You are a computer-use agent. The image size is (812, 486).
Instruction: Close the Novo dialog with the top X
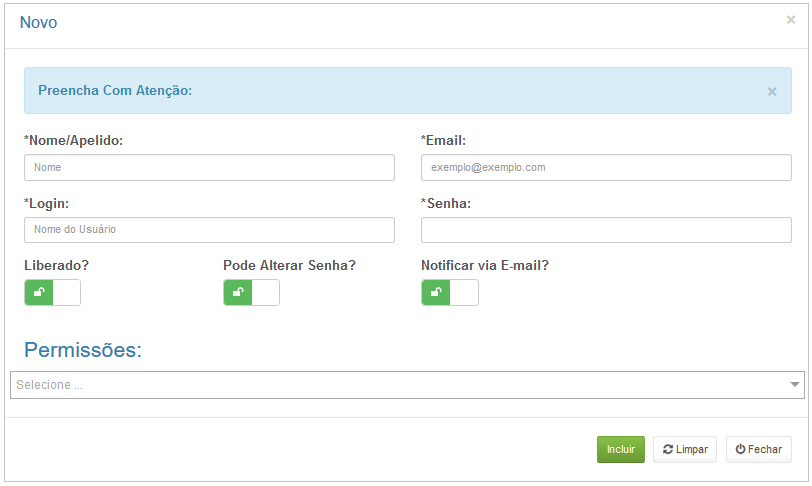[x=791, y=20]
